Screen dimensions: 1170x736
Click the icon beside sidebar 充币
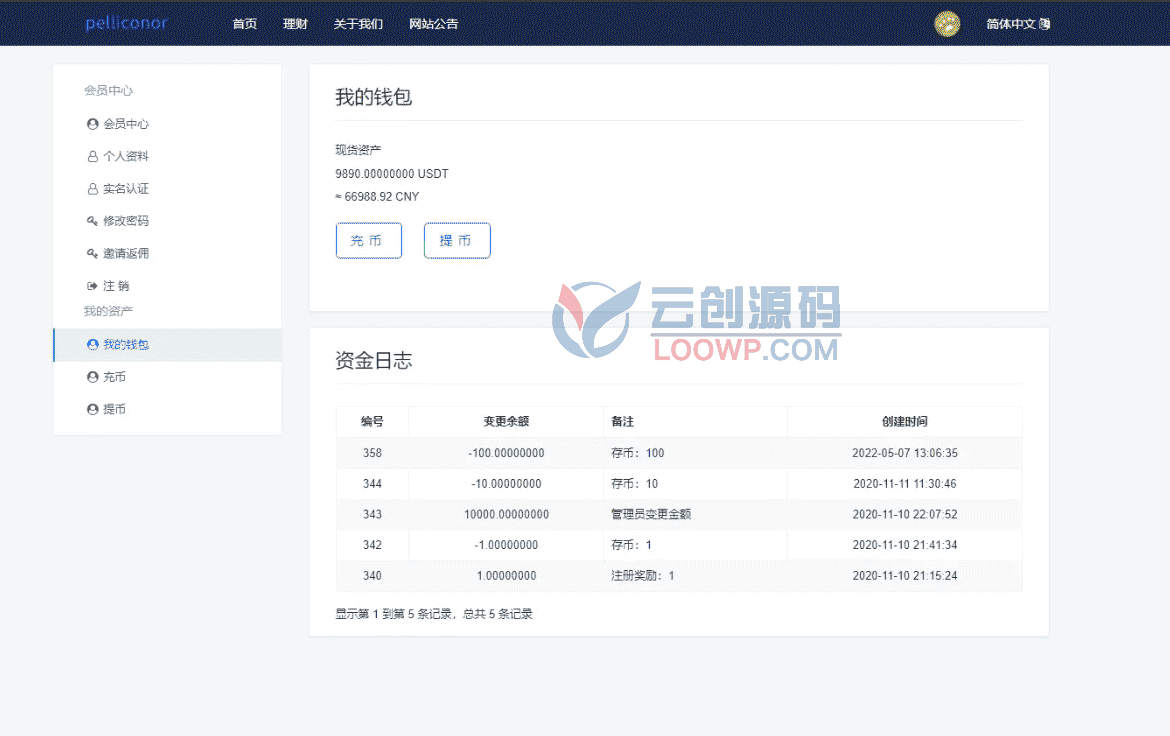tap(93, 377)
